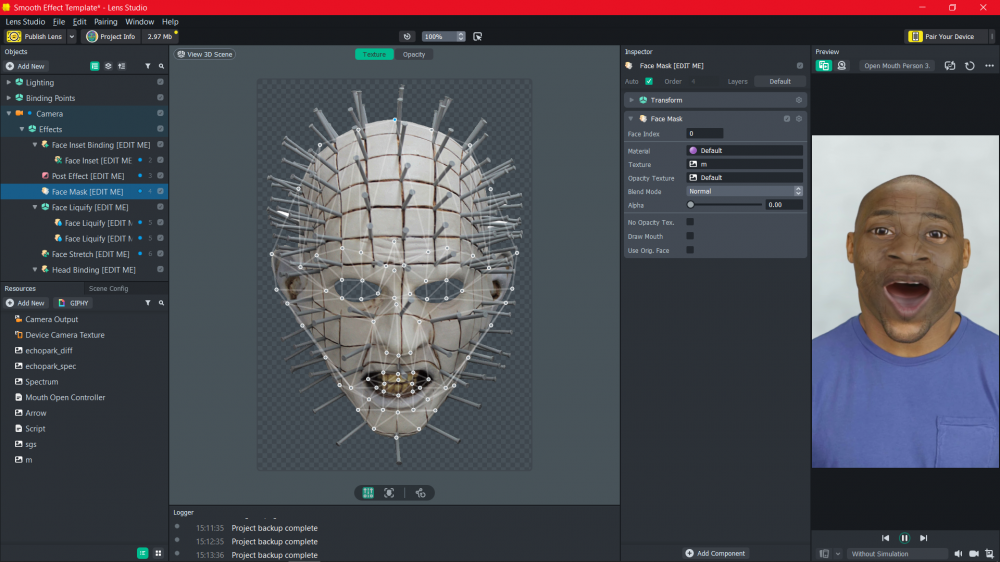Click the Add Component button
This screenshot has height=562, width=1000.
pos(716,553)
